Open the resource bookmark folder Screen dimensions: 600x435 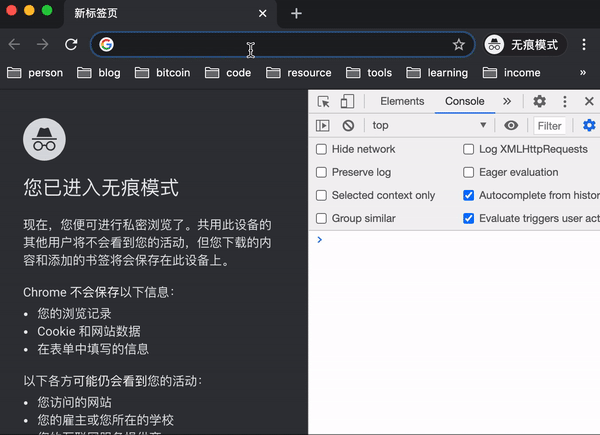pyautogui.click(x=299, y=73)
